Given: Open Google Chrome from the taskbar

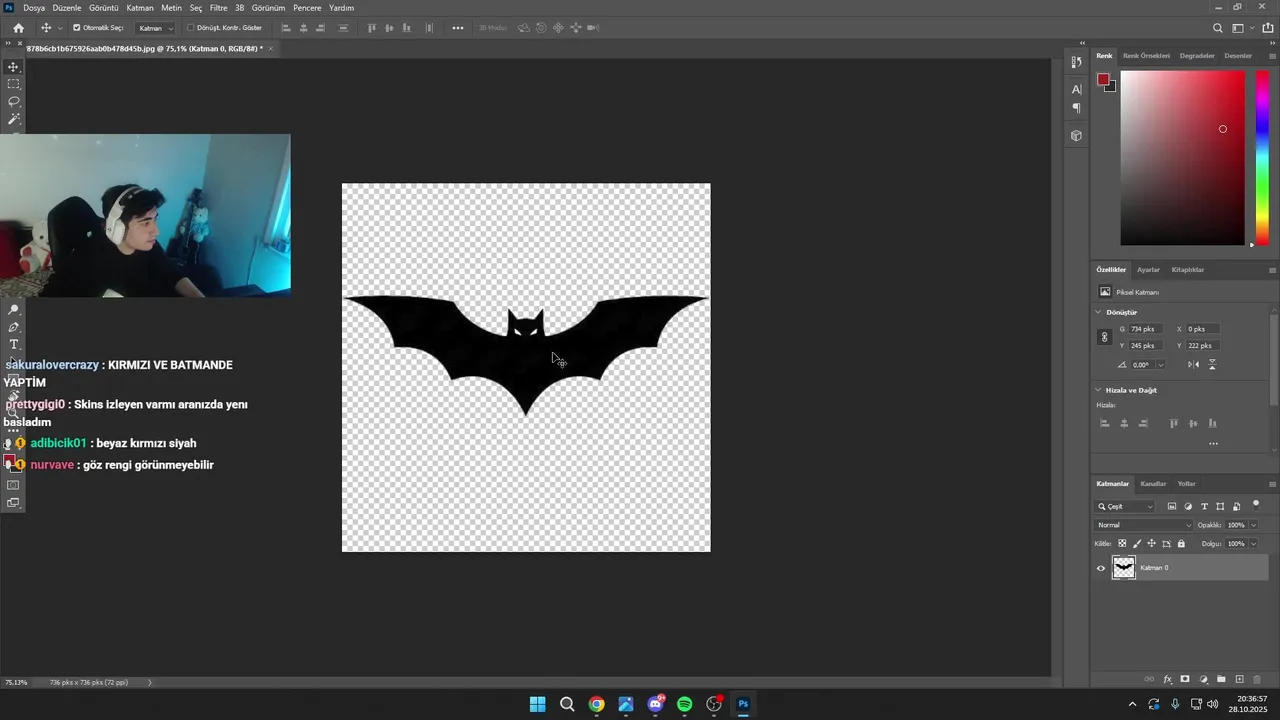Looking at the screenshot, I should coord(596,704).
